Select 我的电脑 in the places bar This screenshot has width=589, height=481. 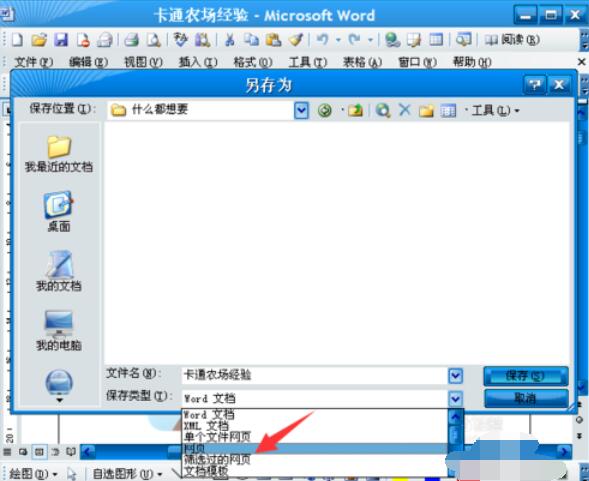[x=59, y=331]
